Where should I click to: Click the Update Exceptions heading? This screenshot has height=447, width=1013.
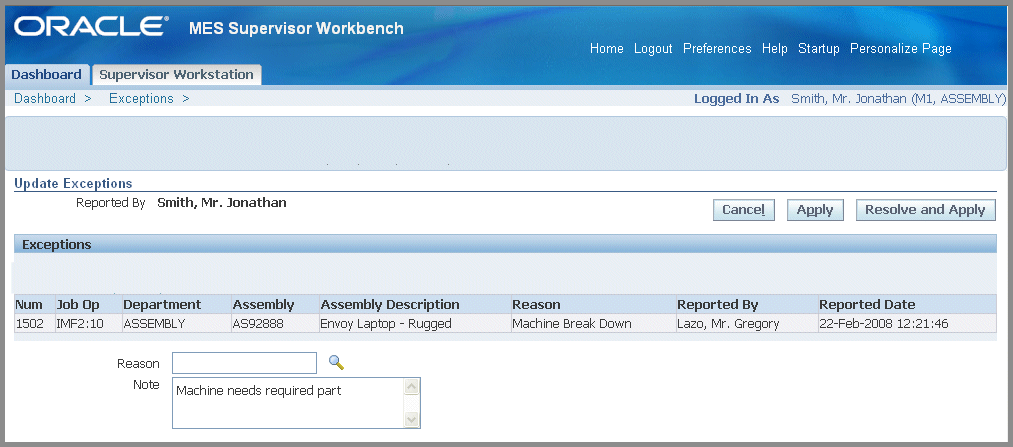tap(73, 183)
